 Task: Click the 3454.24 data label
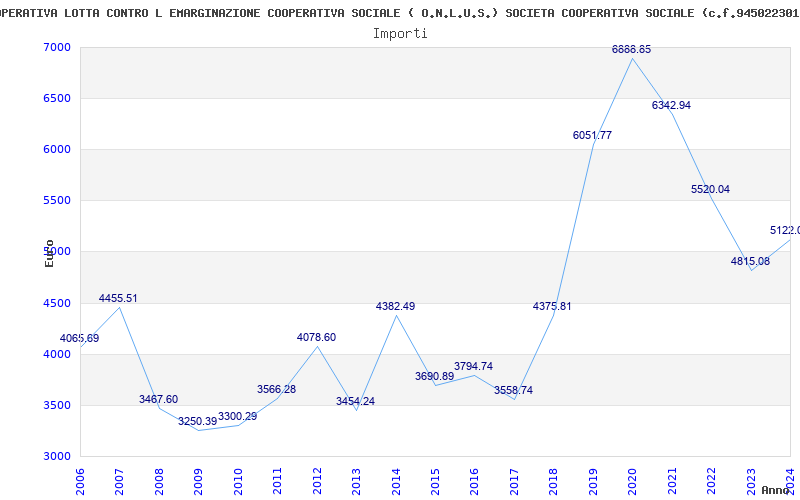click(x=355, y=402)
